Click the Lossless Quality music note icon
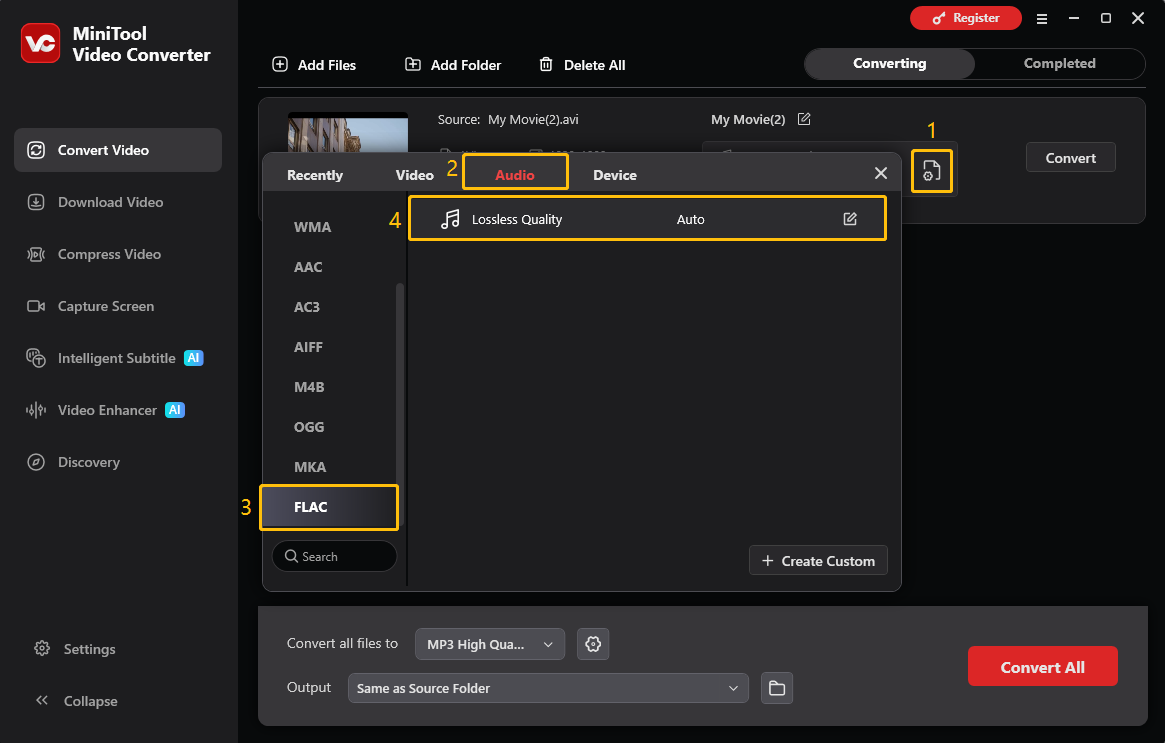 click(450, 219)
